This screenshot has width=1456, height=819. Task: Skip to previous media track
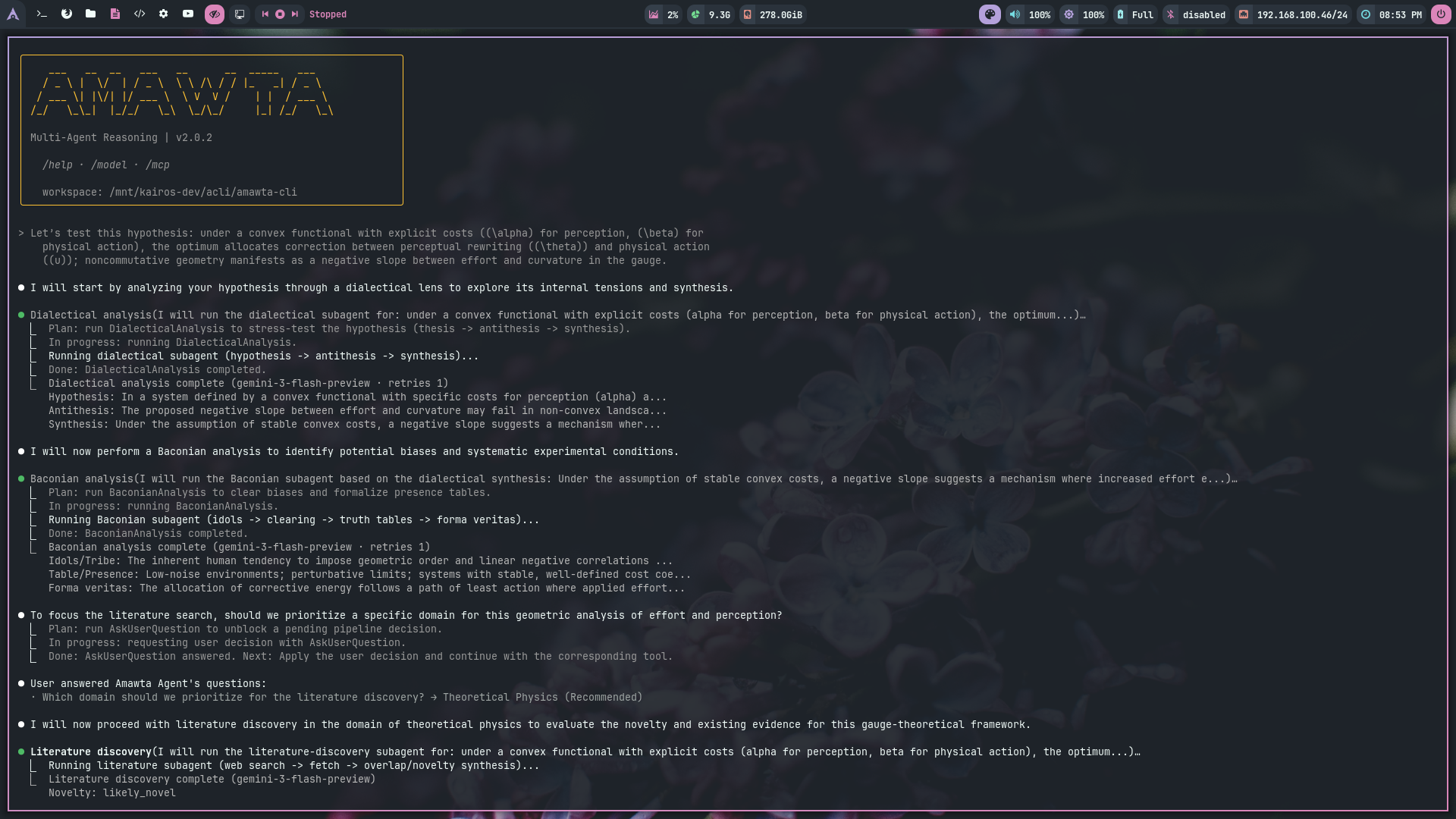(265, 14)
